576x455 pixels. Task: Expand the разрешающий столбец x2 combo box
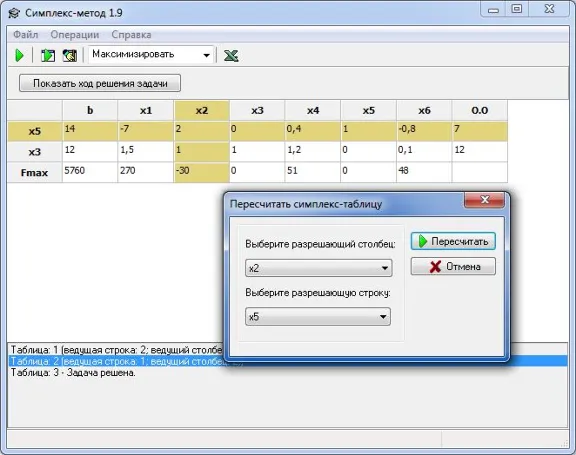click(318, 268)
